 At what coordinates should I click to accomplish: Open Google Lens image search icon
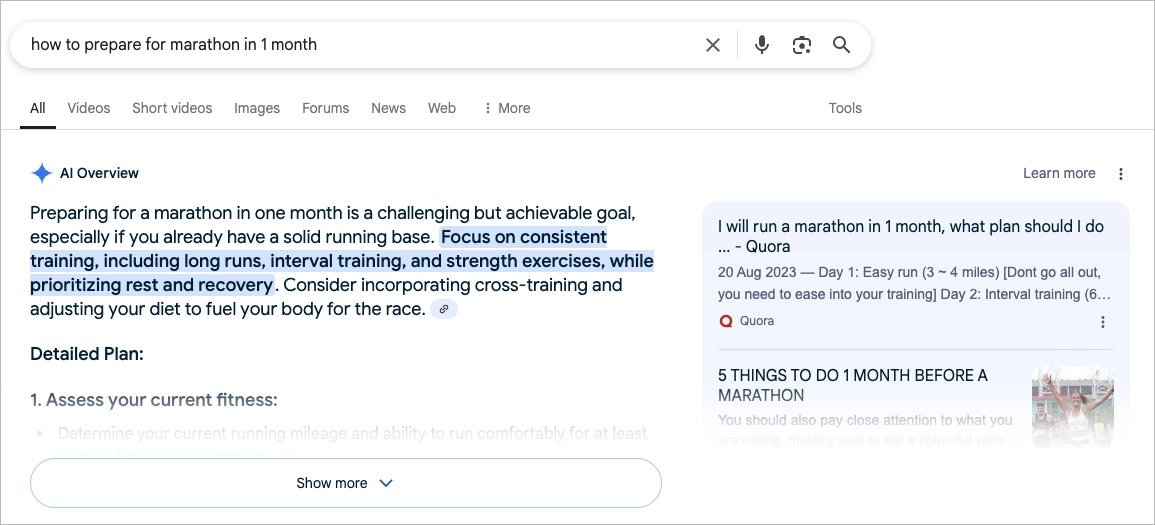coord(801,45)
